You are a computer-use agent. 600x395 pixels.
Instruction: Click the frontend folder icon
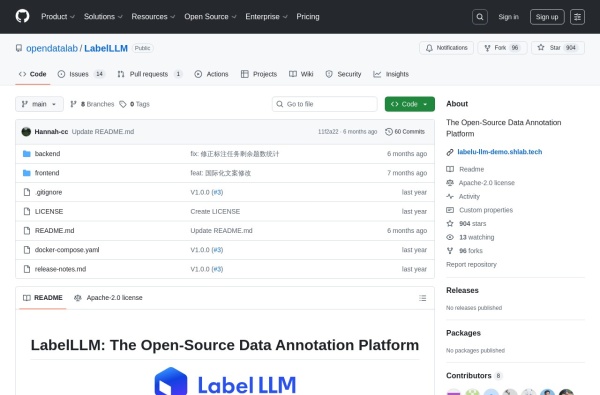tap(27, 173)
